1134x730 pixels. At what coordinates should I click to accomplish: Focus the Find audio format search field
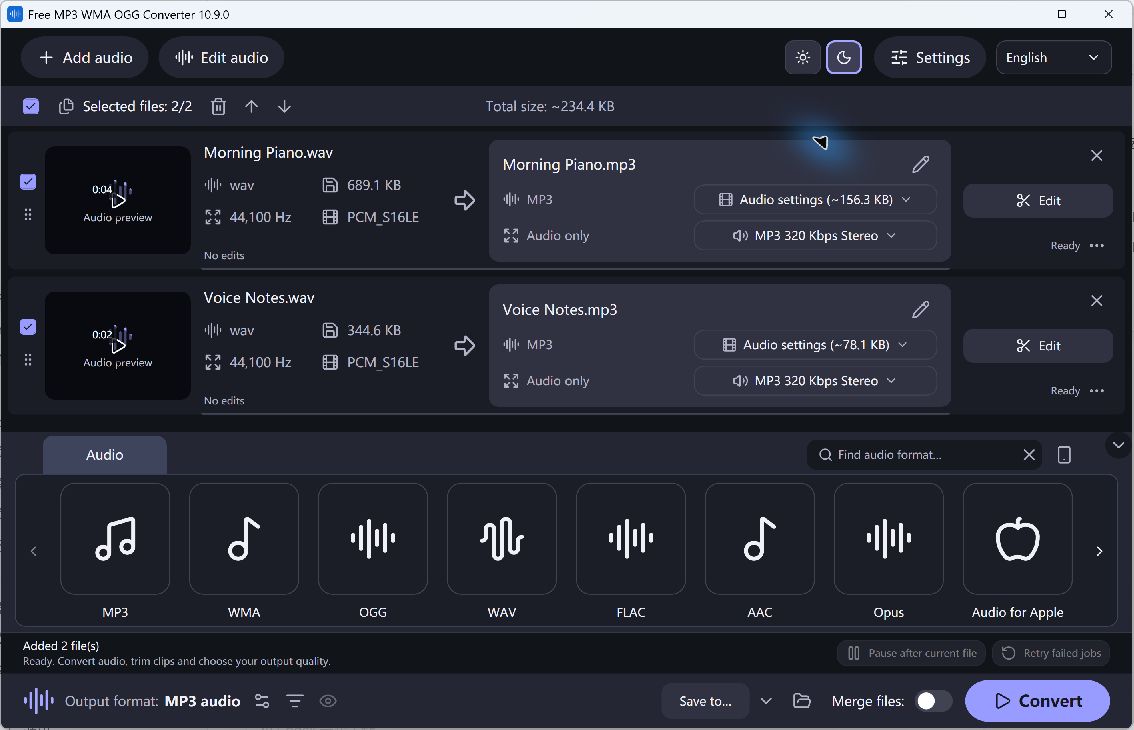(x=924, y=454)
